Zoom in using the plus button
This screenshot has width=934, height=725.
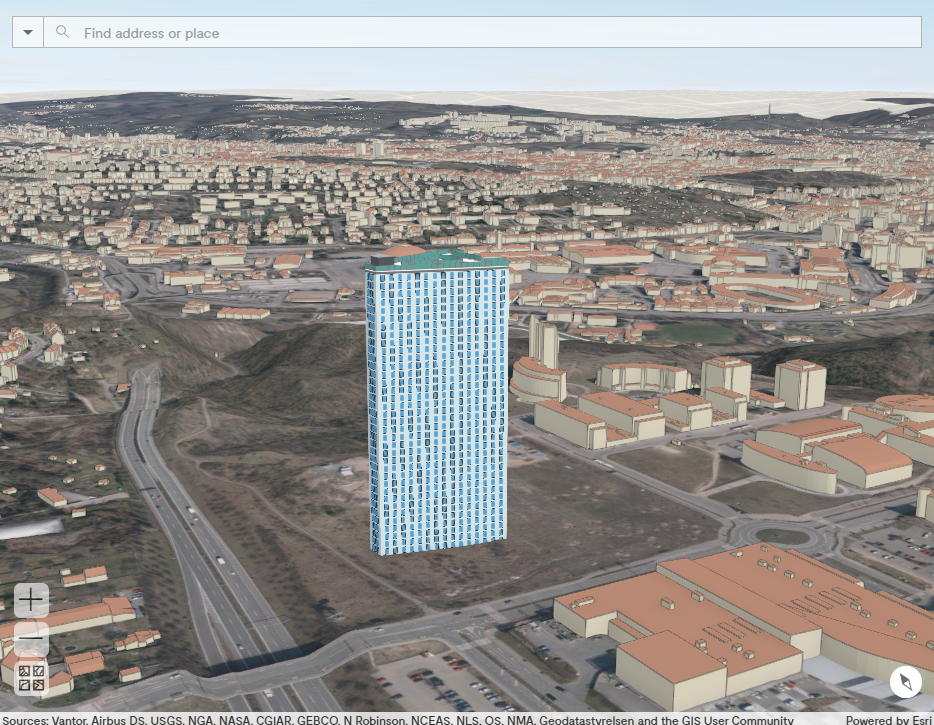(x=31, y=599)
